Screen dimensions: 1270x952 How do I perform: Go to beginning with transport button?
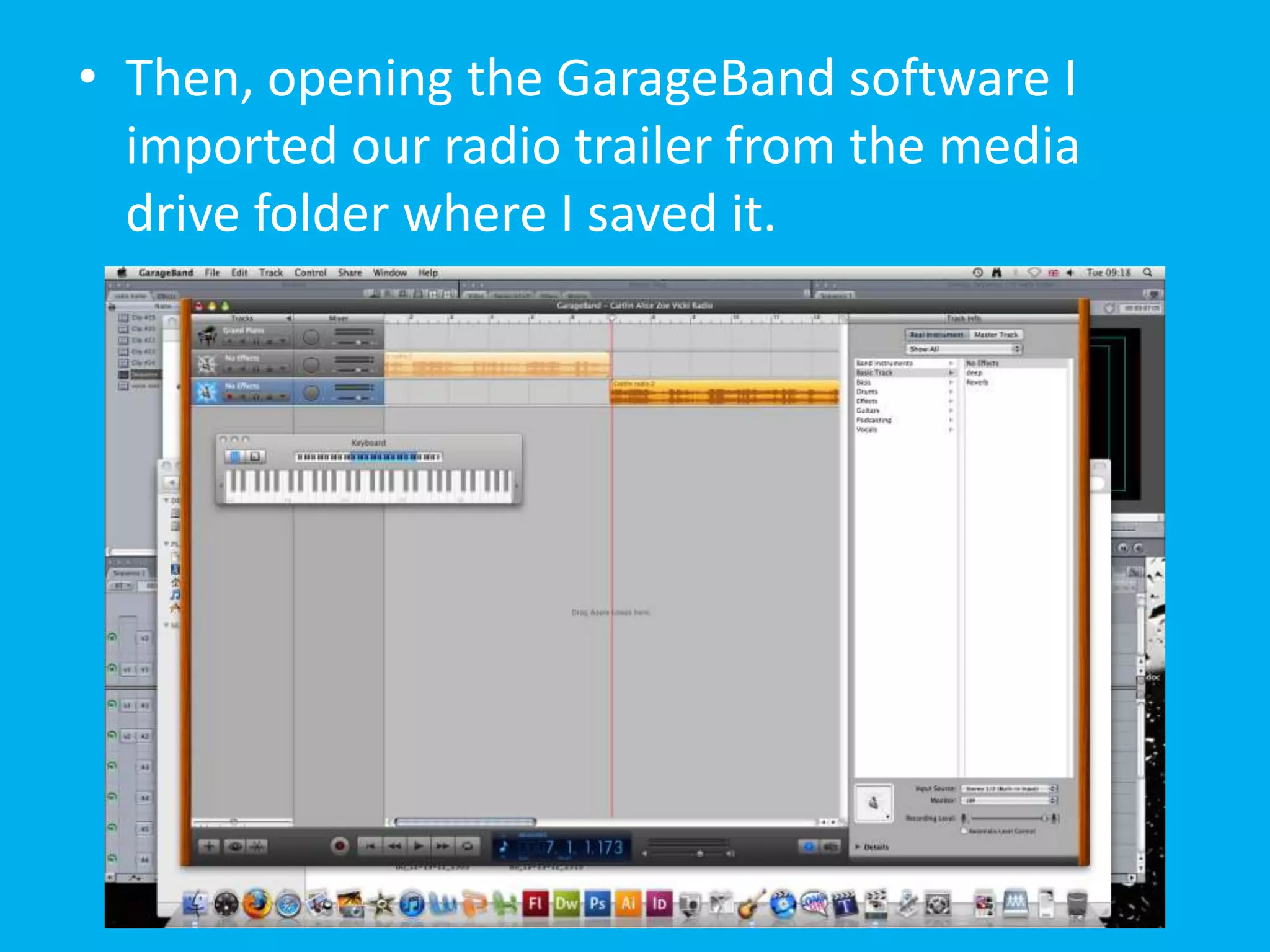[x=370, y=846]
